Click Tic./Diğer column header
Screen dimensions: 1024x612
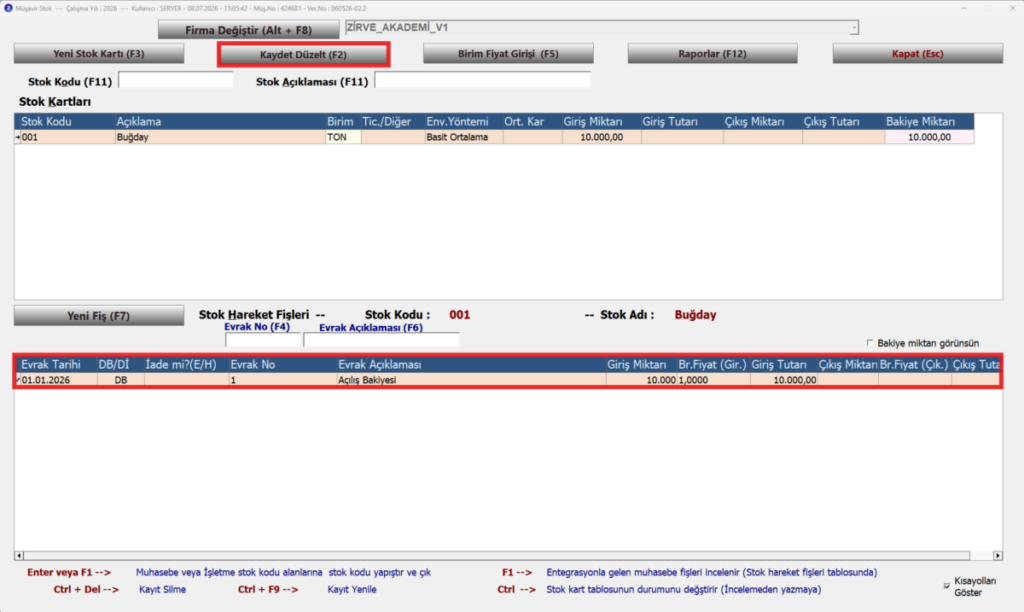[x=392, y=121]
